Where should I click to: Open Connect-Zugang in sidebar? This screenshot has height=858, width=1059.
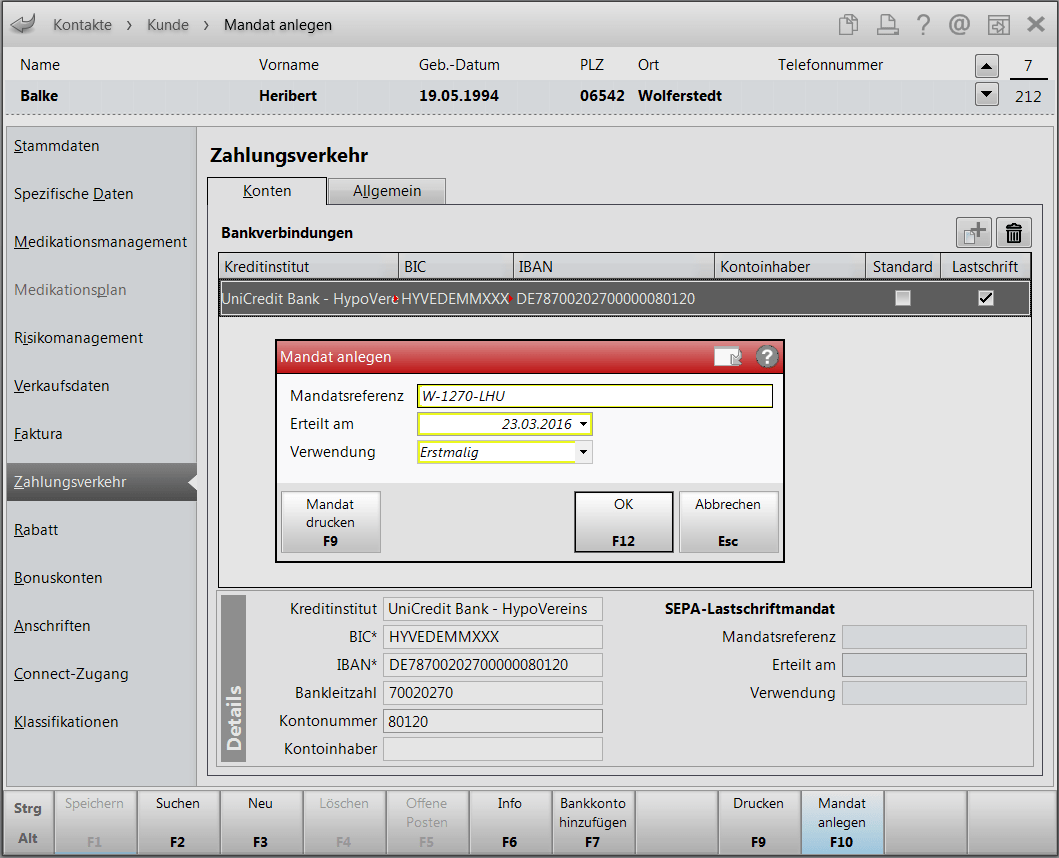tap(71, 674)
